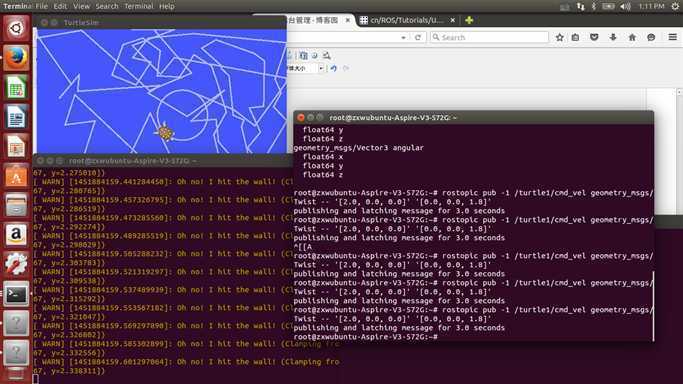Open the system gear menu in the top panel
The image size is (683, 384).
point(675,6)
